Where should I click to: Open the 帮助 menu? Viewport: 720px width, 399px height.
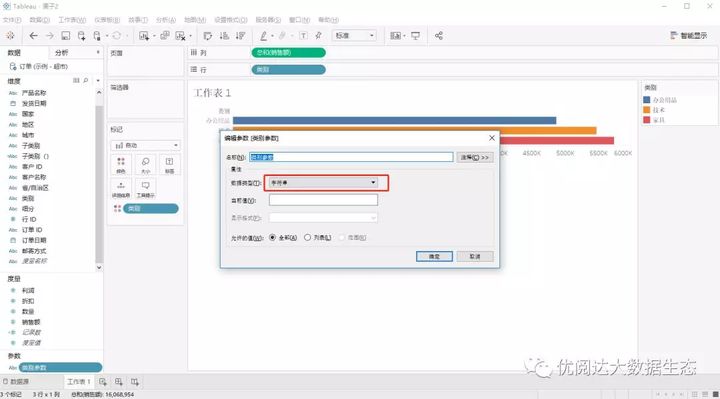click(x=328, y=20)
